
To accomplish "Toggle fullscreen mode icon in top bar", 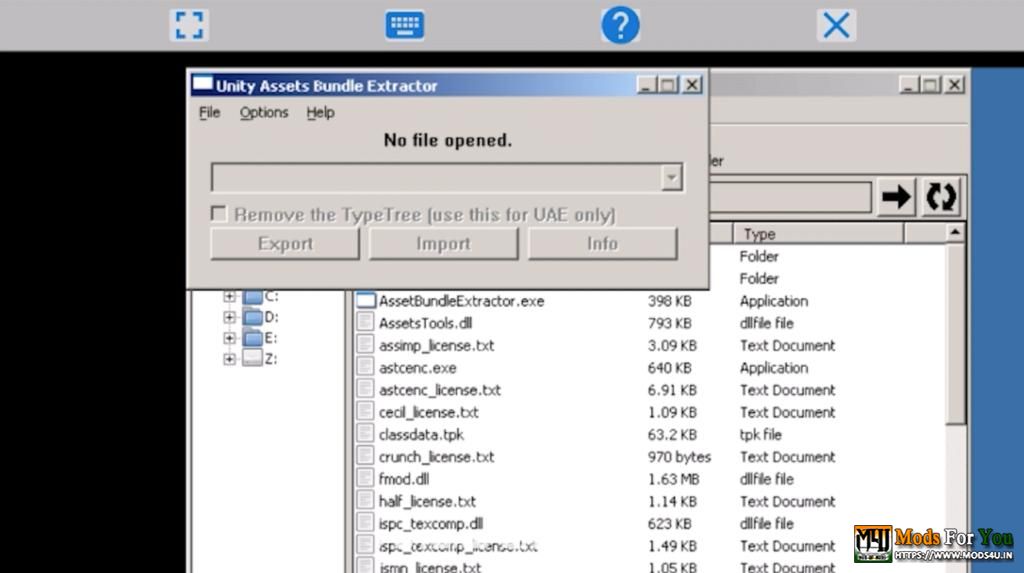I will click(189, 25).
